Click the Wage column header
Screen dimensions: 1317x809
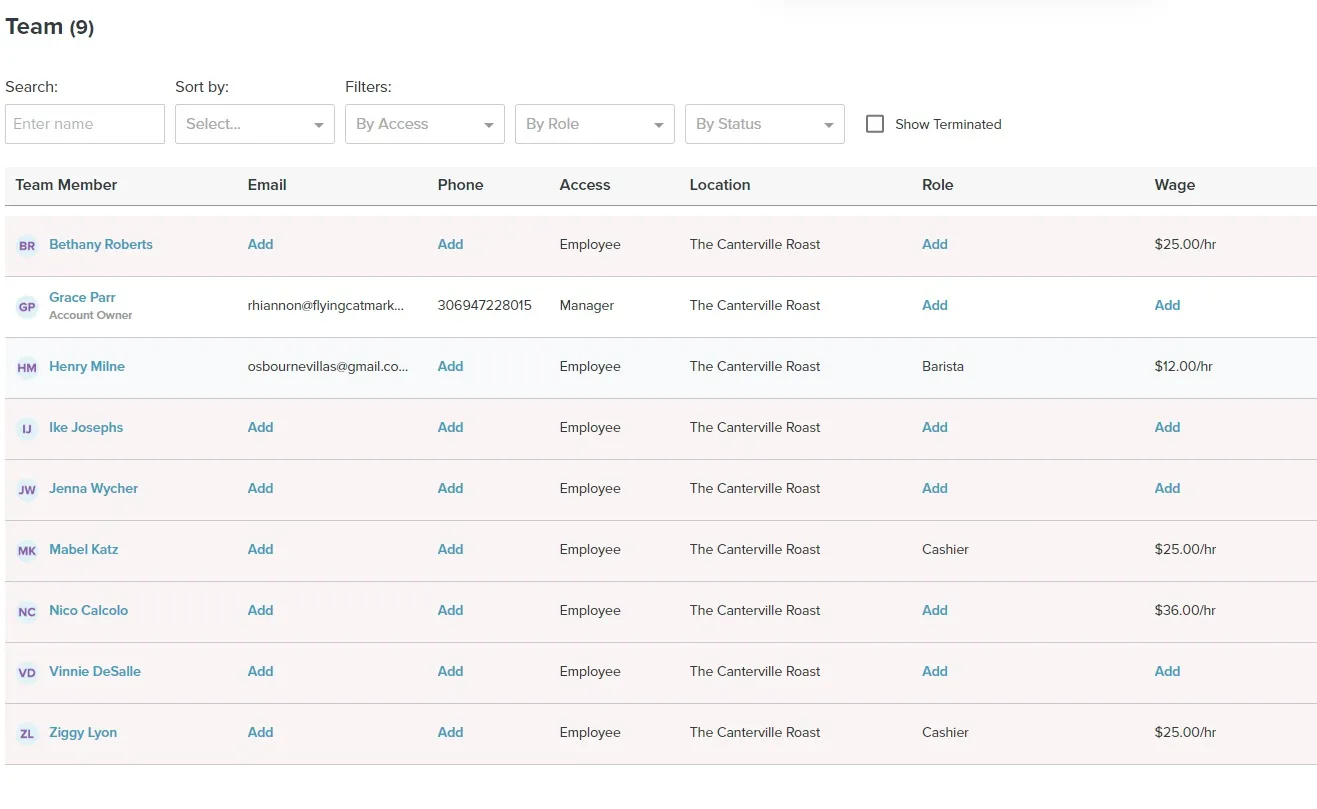(1175, 185)
